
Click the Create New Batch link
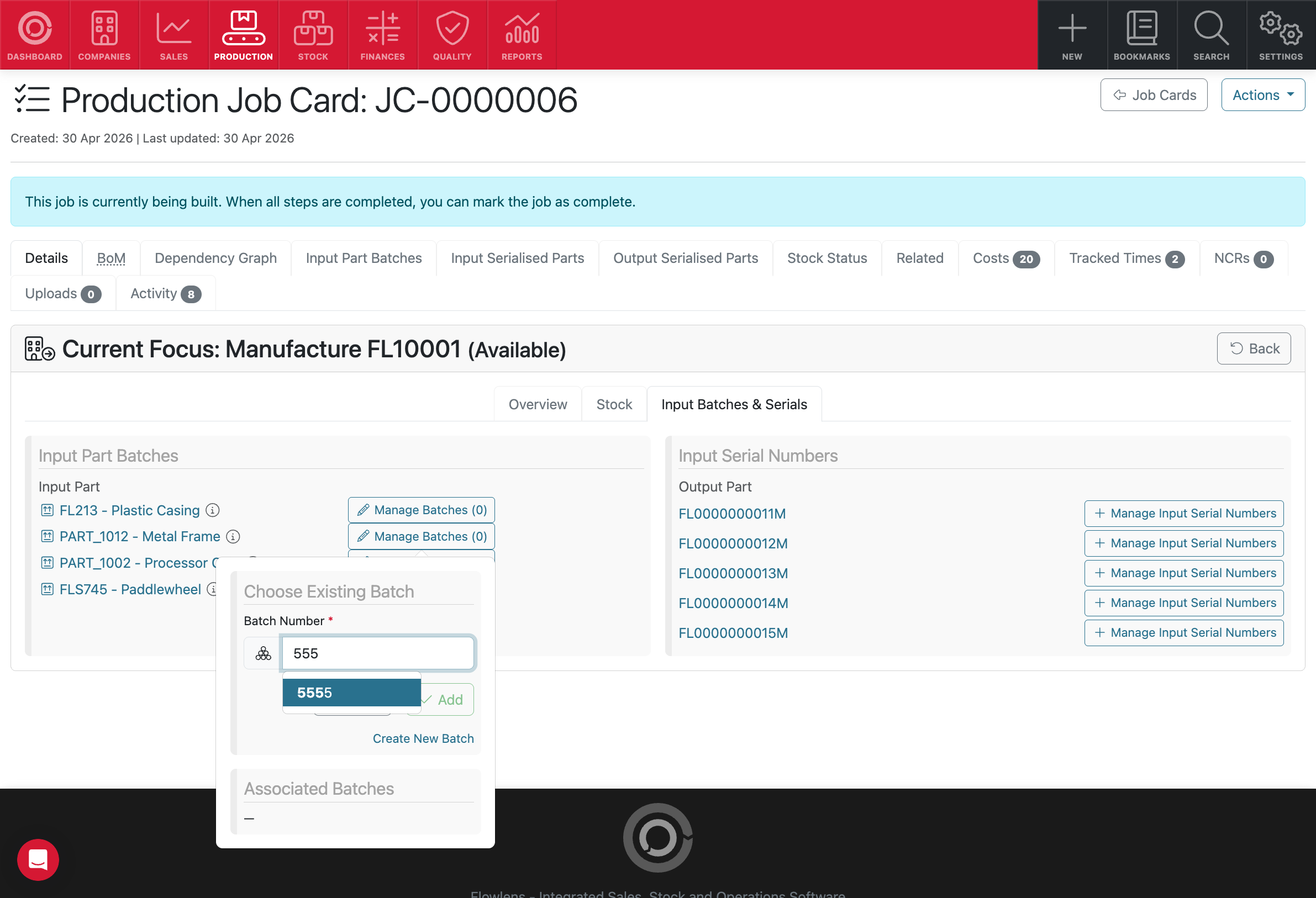tap(423, 738)
